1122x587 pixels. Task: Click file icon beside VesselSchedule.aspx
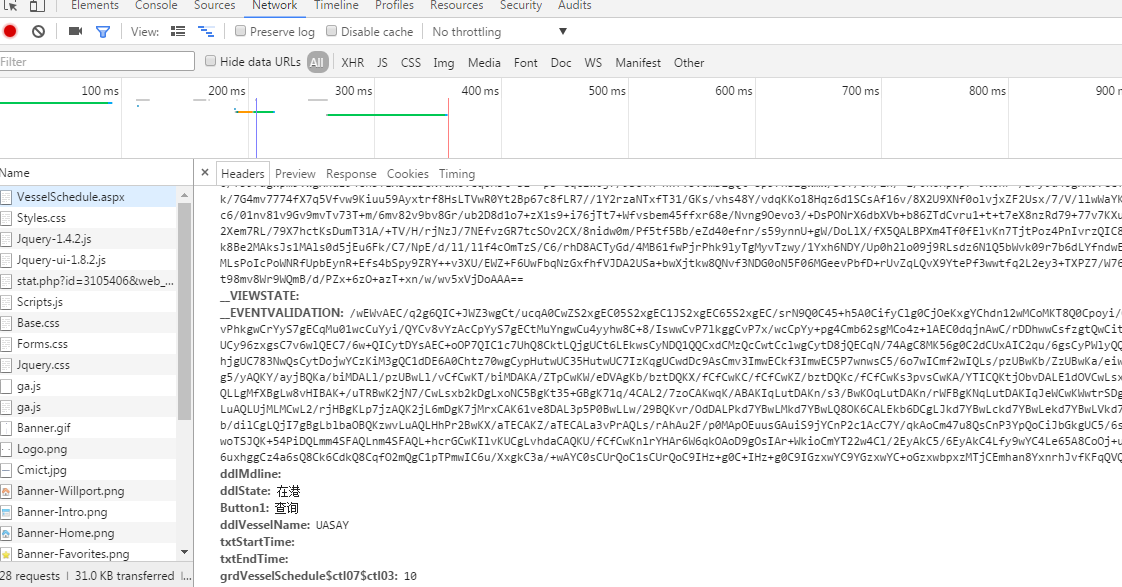(x=6, y=197)
